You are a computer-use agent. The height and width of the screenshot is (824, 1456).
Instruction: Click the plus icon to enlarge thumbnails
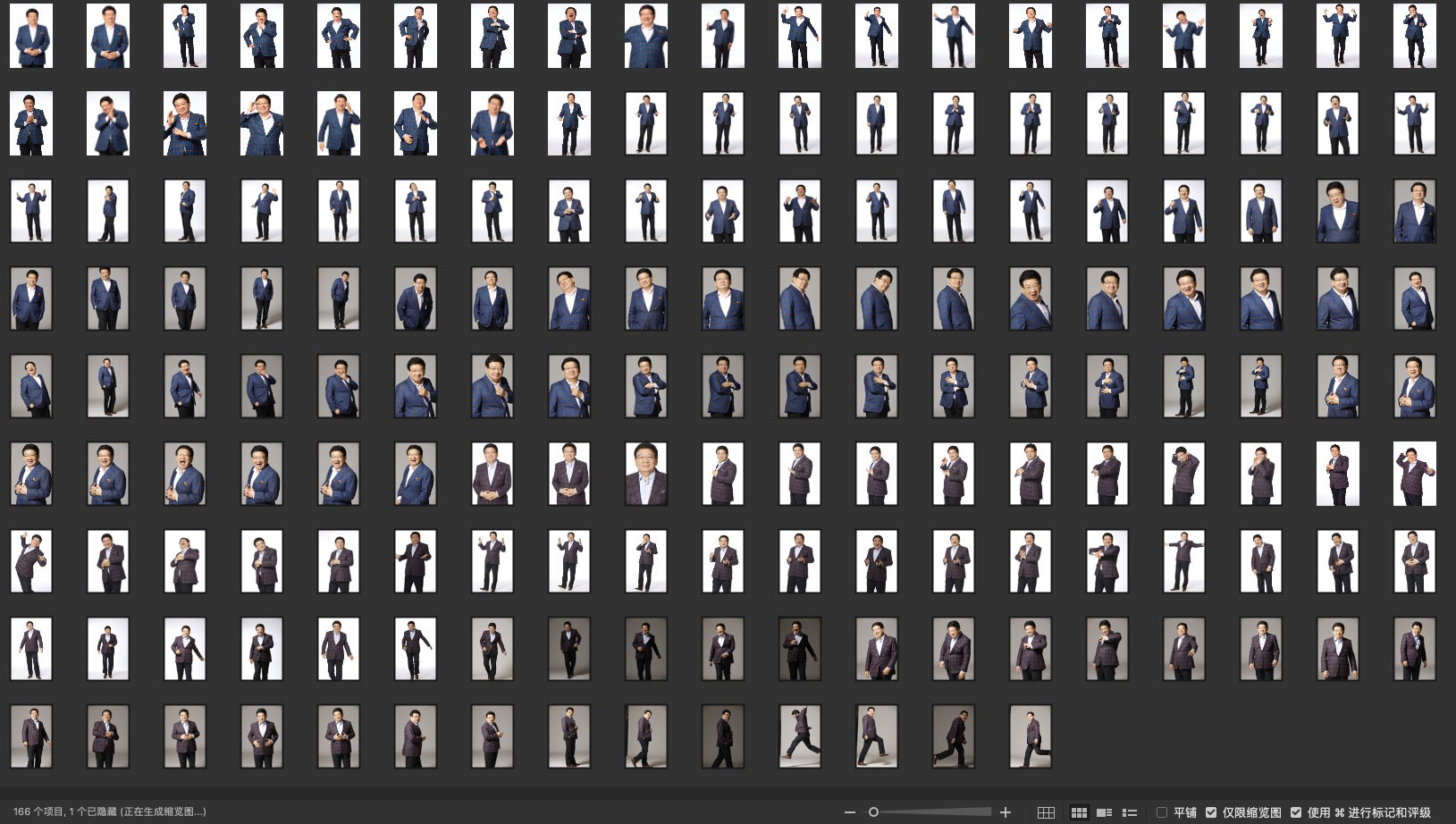(1006, 812)
